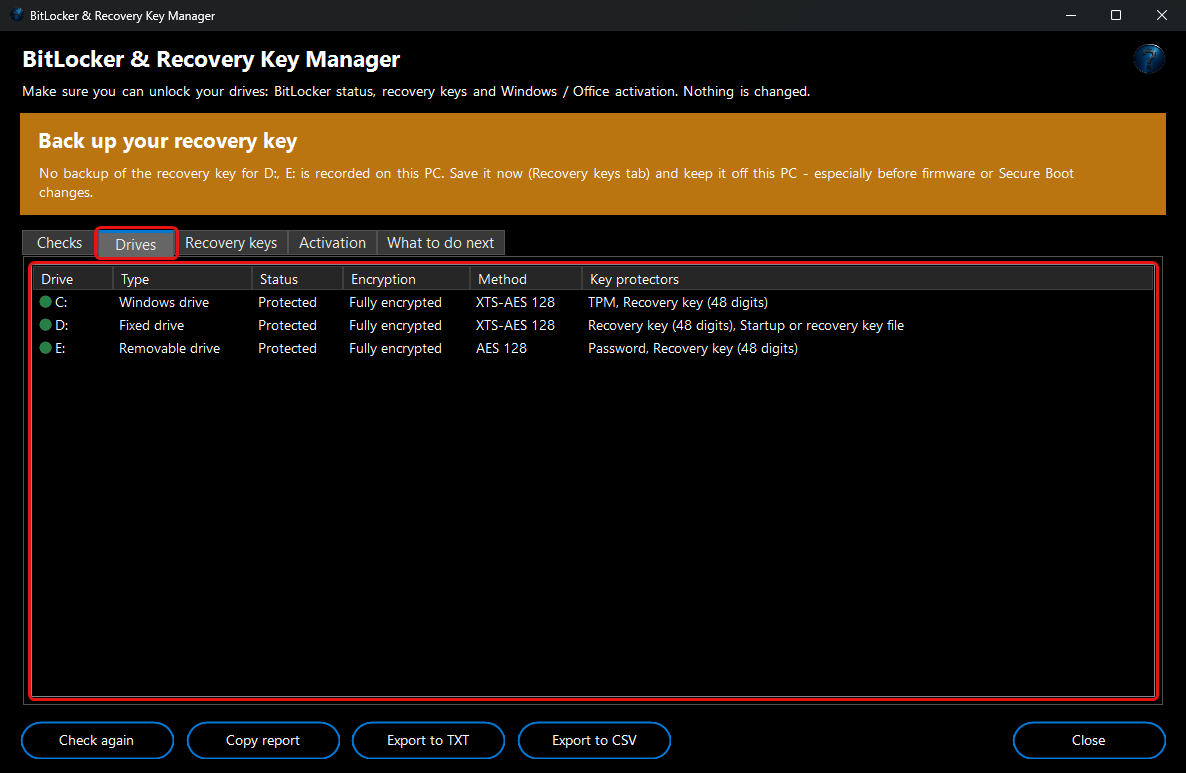Minimize the BitLocker manager window

pyautogui.click(x=1071, y=15)
